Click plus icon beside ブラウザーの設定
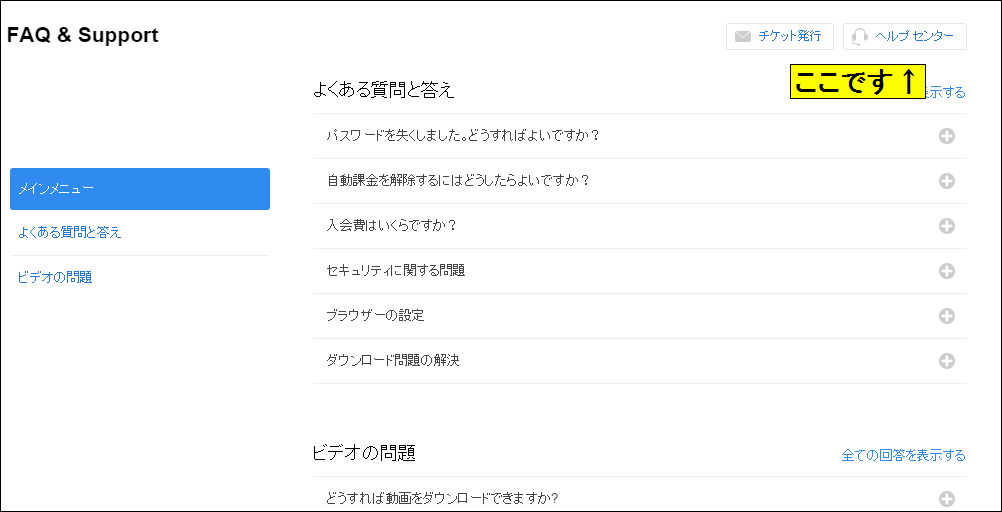 (946, 316)
